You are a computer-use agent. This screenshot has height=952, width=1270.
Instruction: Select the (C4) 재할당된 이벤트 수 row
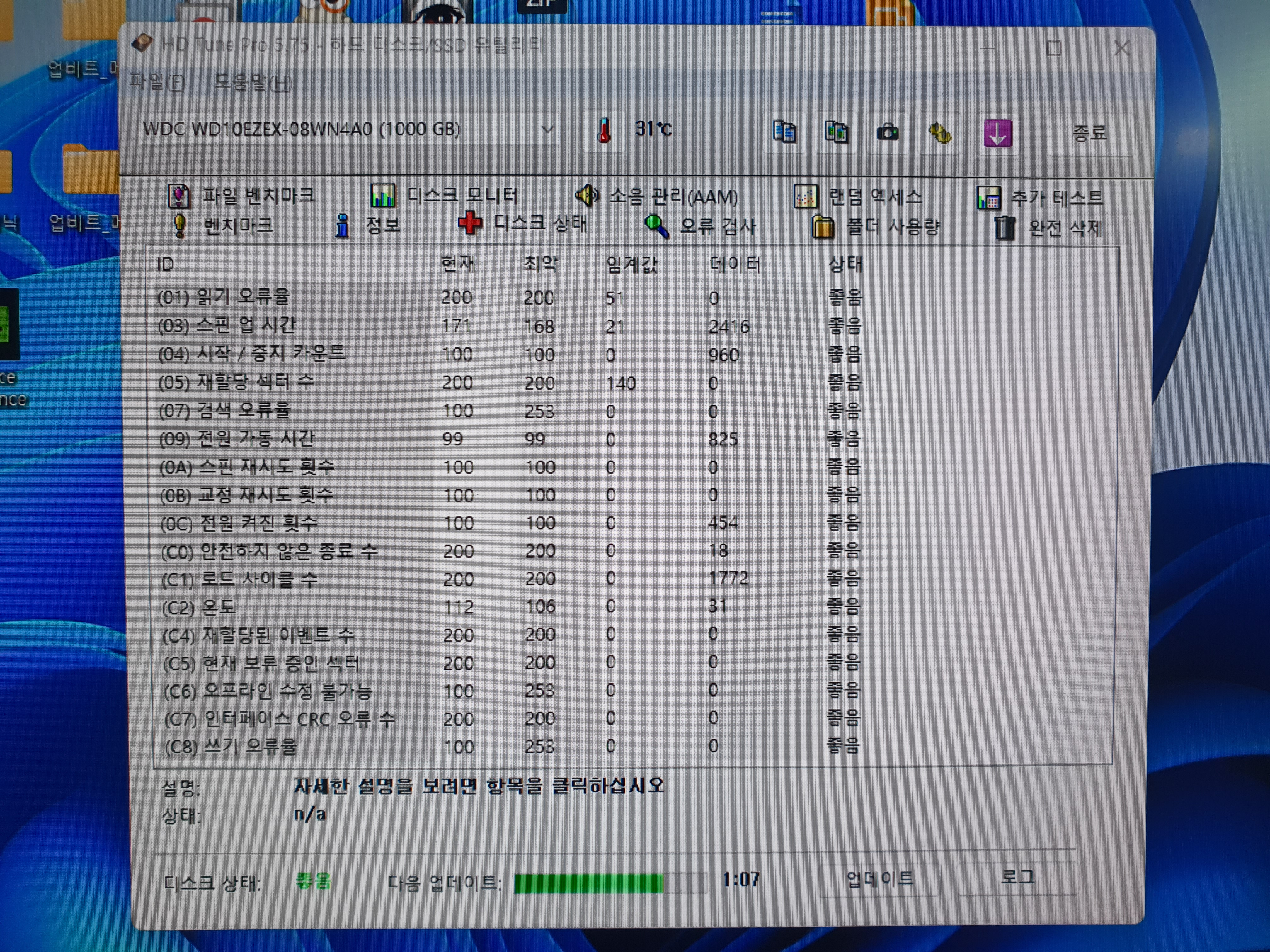coord(632,635)
